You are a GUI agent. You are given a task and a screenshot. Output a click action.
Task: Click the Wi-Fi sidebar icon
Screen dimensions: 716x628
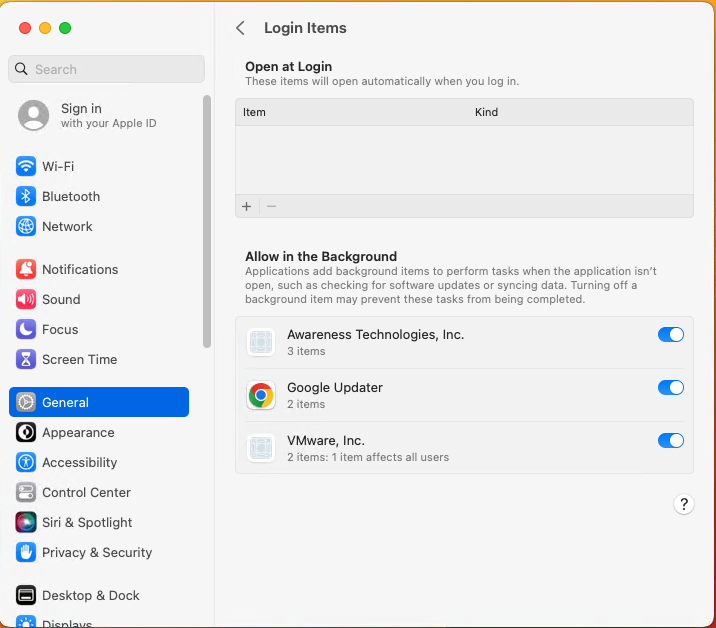[x=26, y=166]
